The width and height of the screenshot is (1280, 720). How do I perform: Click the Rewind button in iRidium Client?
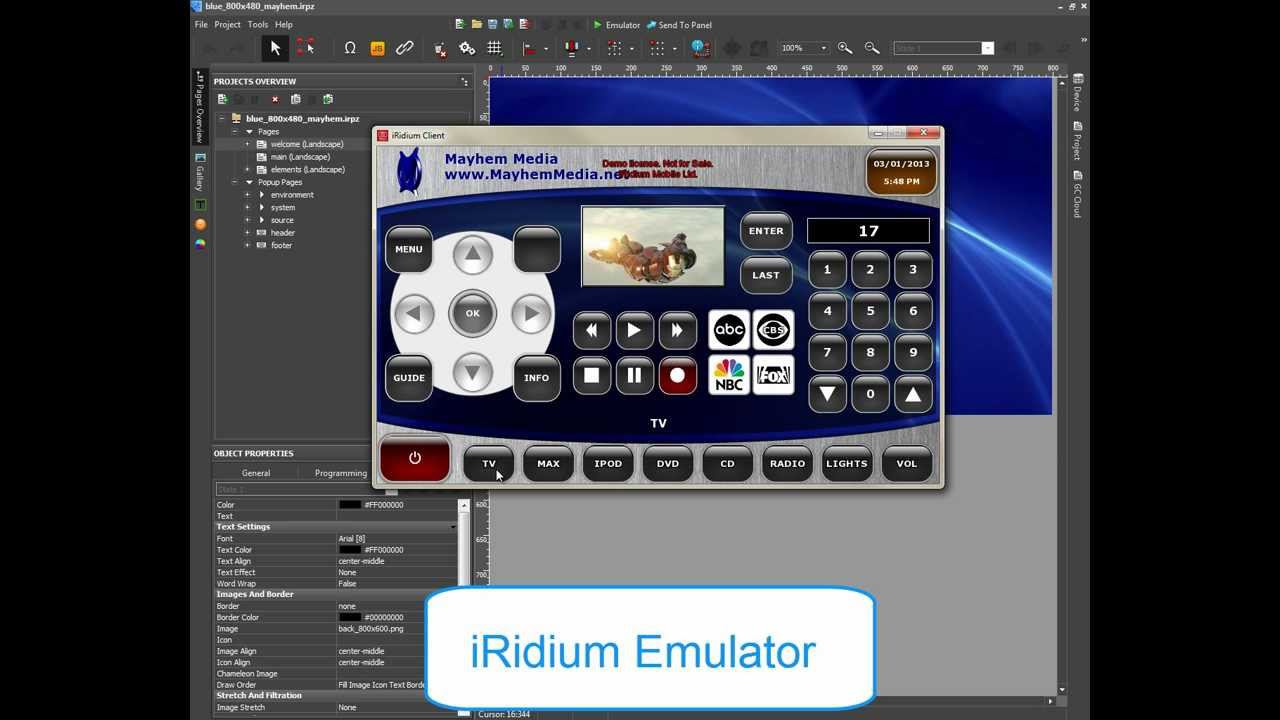point(592,330)
